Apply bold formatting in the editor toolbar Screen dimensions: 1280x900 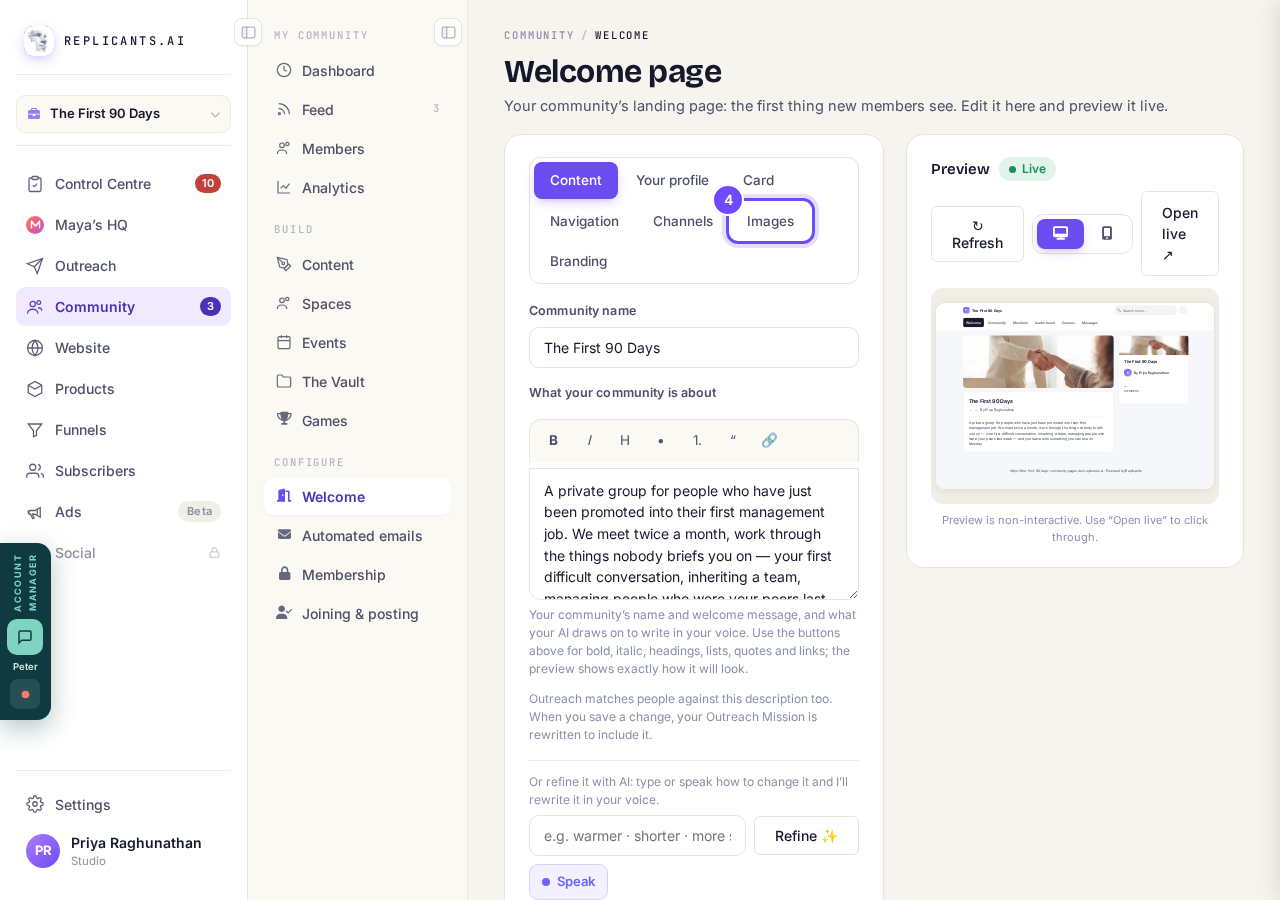coord(553,440)
